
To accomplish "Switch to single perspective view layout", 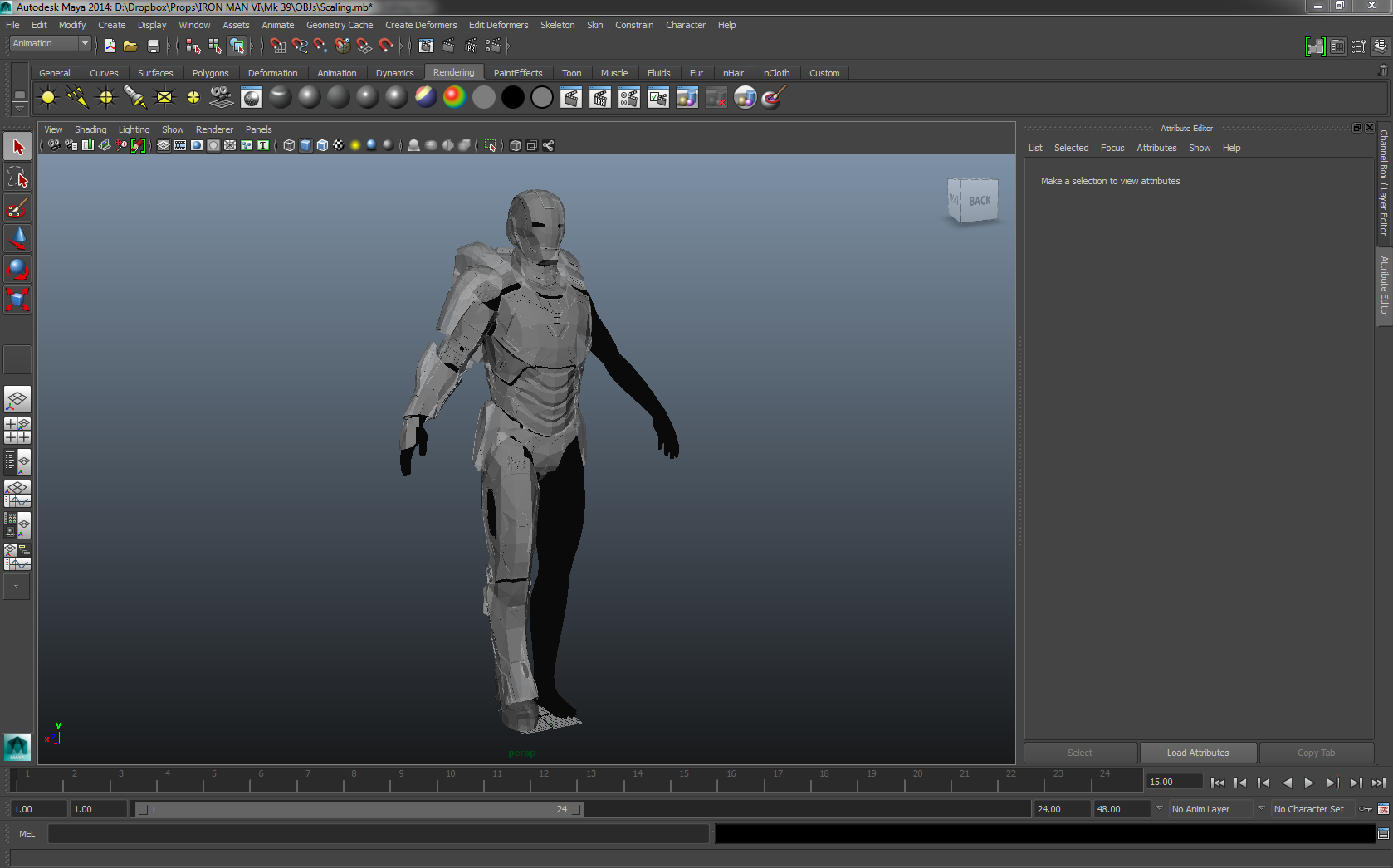I will pyautogui.click(x=17, y=400).
